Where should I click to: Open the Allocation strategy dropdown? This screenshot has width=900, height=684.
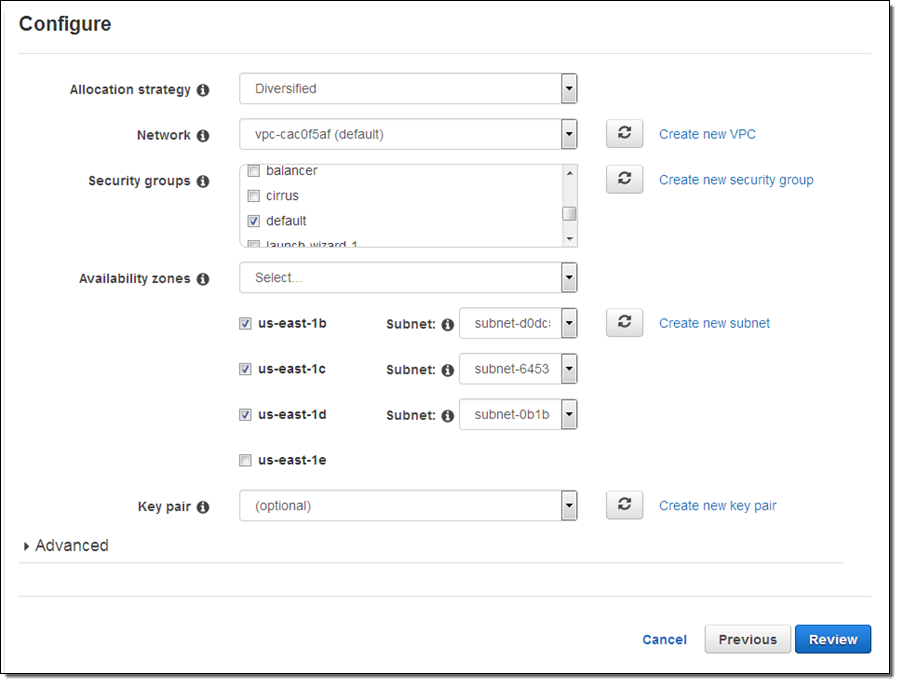tap(408, 89)
